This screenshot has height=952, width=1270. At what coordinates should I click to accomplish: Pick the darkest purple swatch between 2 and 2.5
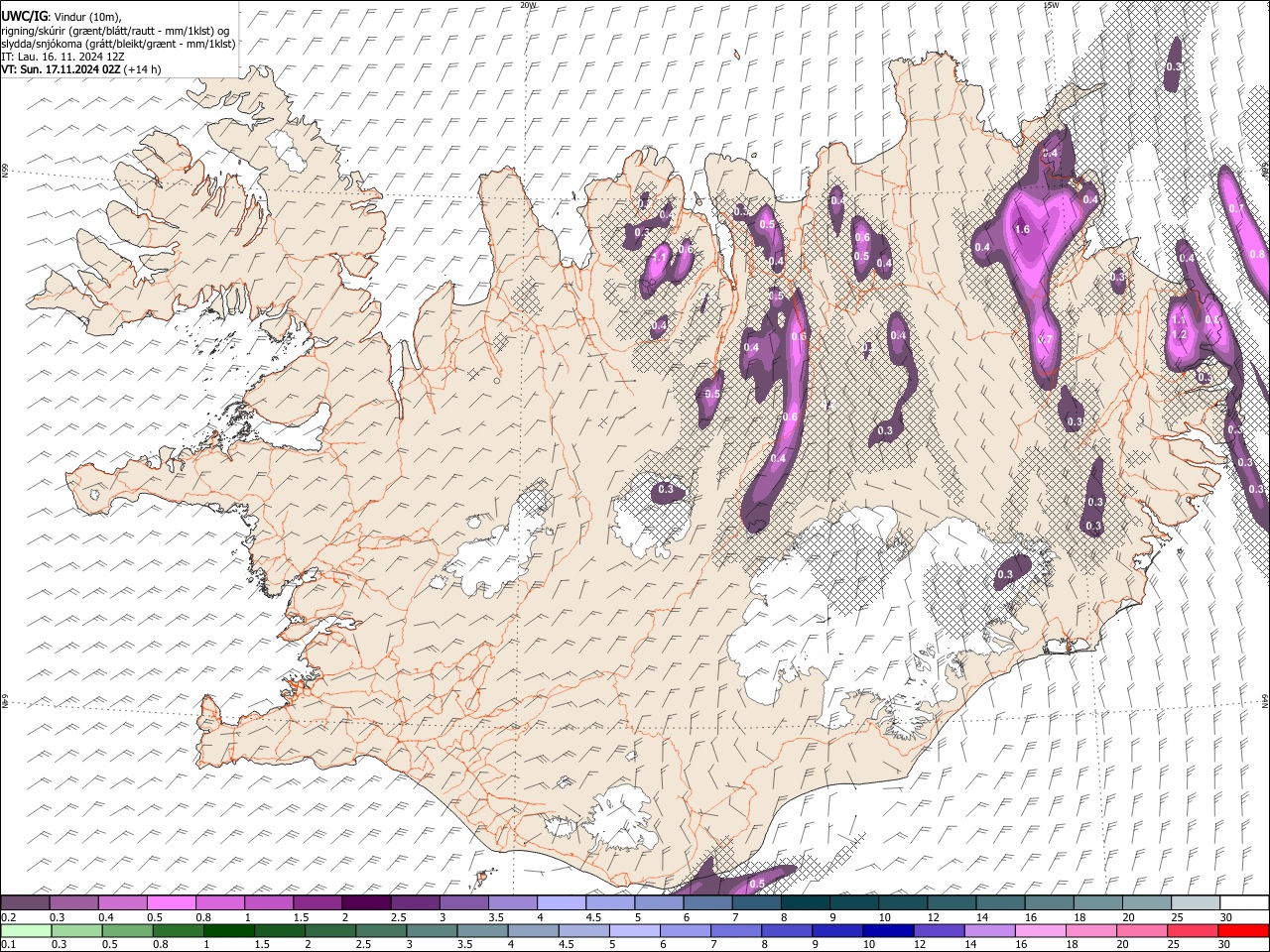(366, 903)
